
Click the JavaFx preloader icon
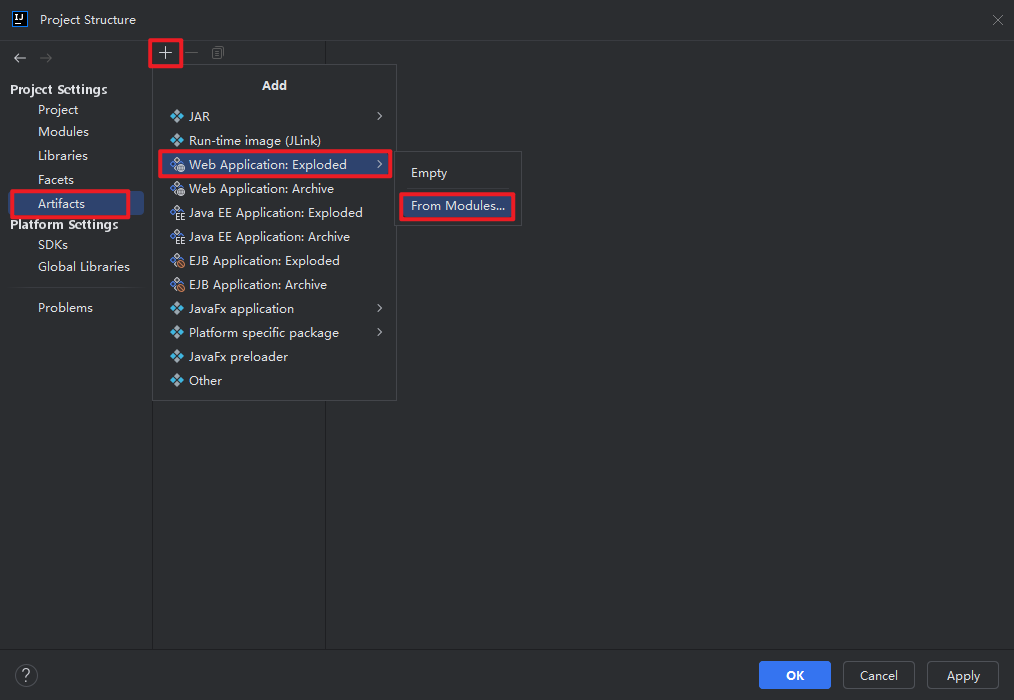point(177,356)
